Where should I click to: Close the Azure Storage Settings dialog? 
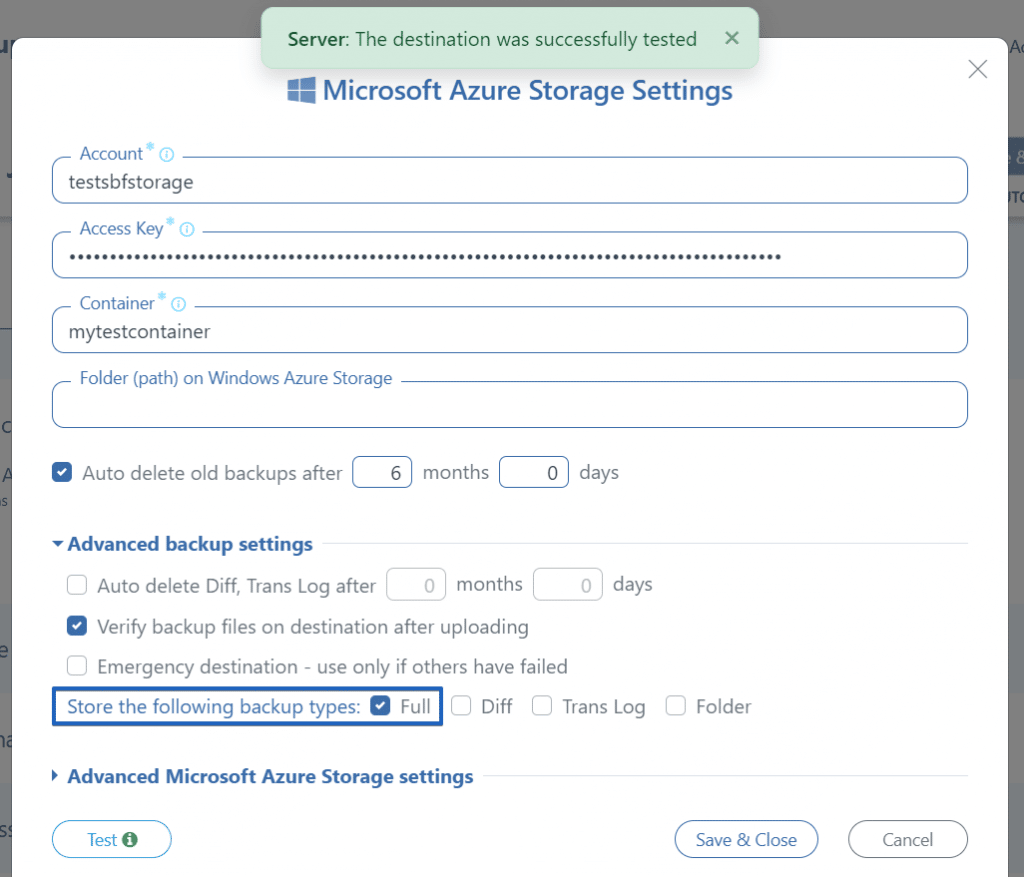point(977,68)
